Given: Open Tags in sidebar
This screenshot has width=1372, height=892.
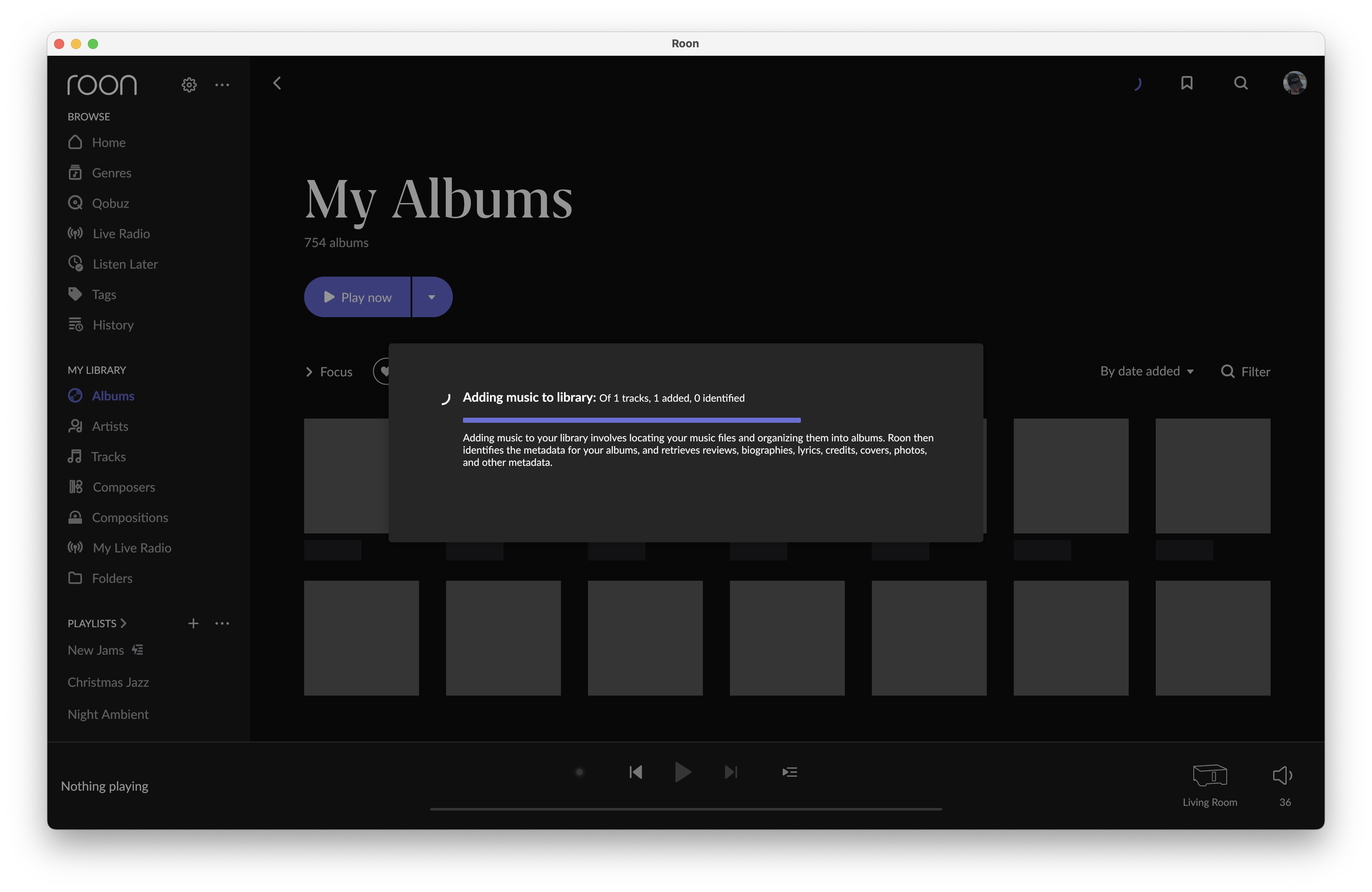Looking at the screenshot, I should click(x=92, y=294).
